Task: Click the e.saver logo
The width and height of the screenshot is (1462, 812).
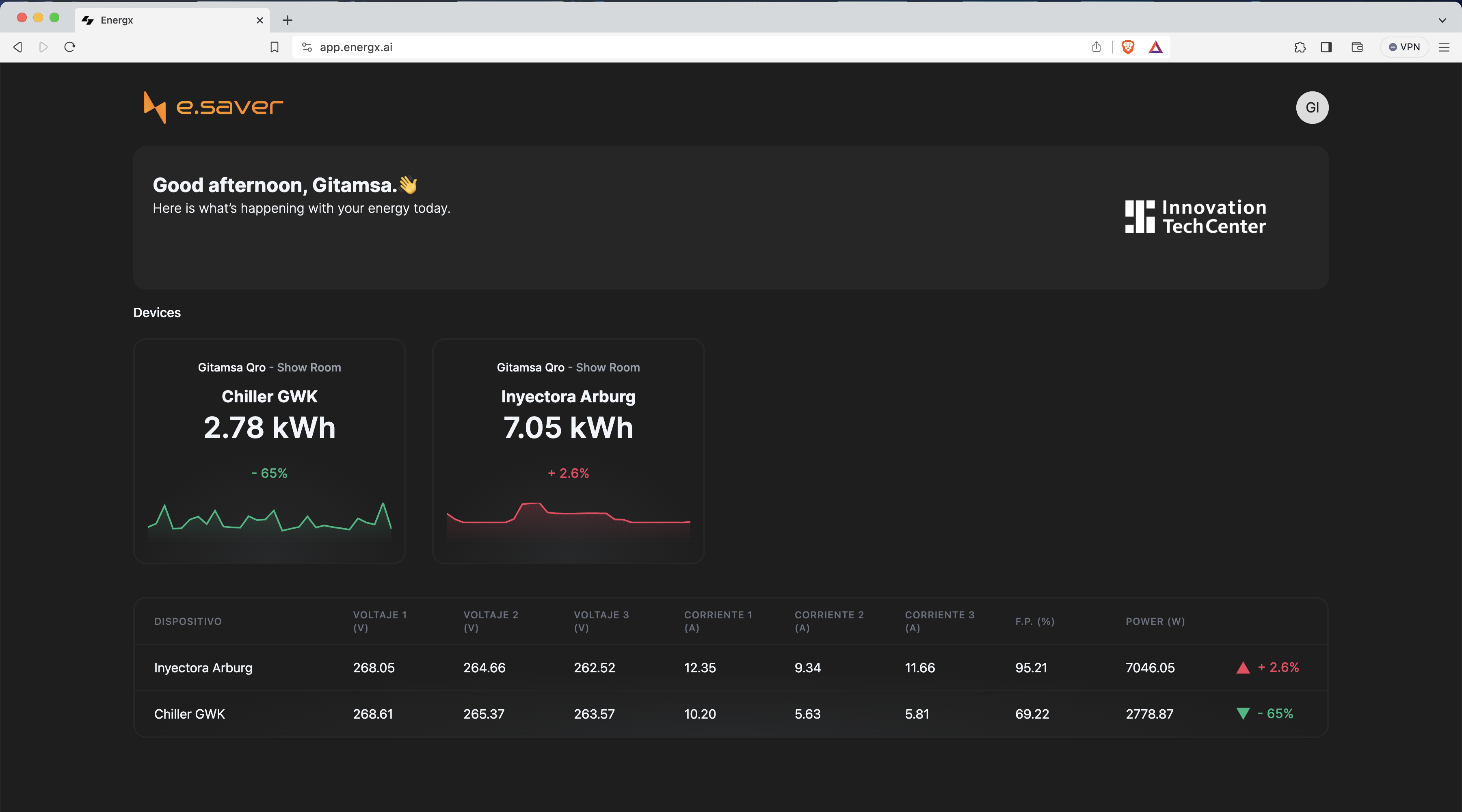Action: click(212, 107)
